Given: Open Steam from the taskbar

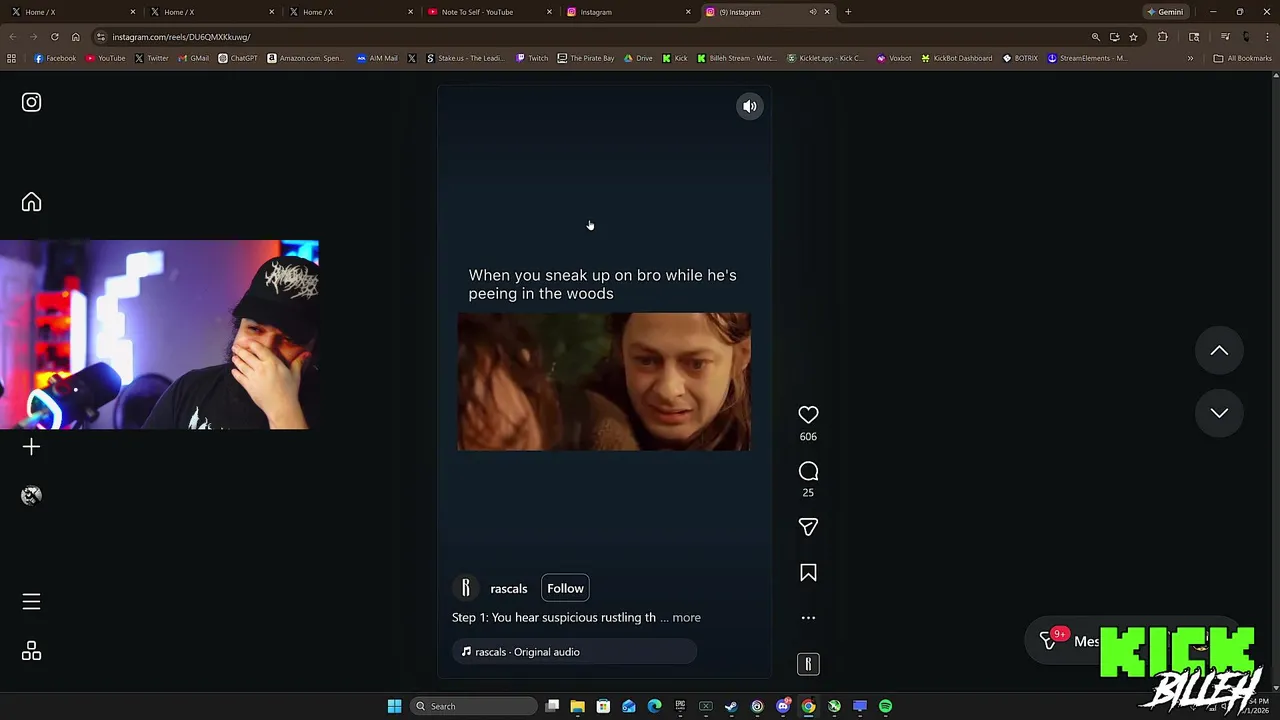Looking at the screenshot, I should (x=731, y=706).
